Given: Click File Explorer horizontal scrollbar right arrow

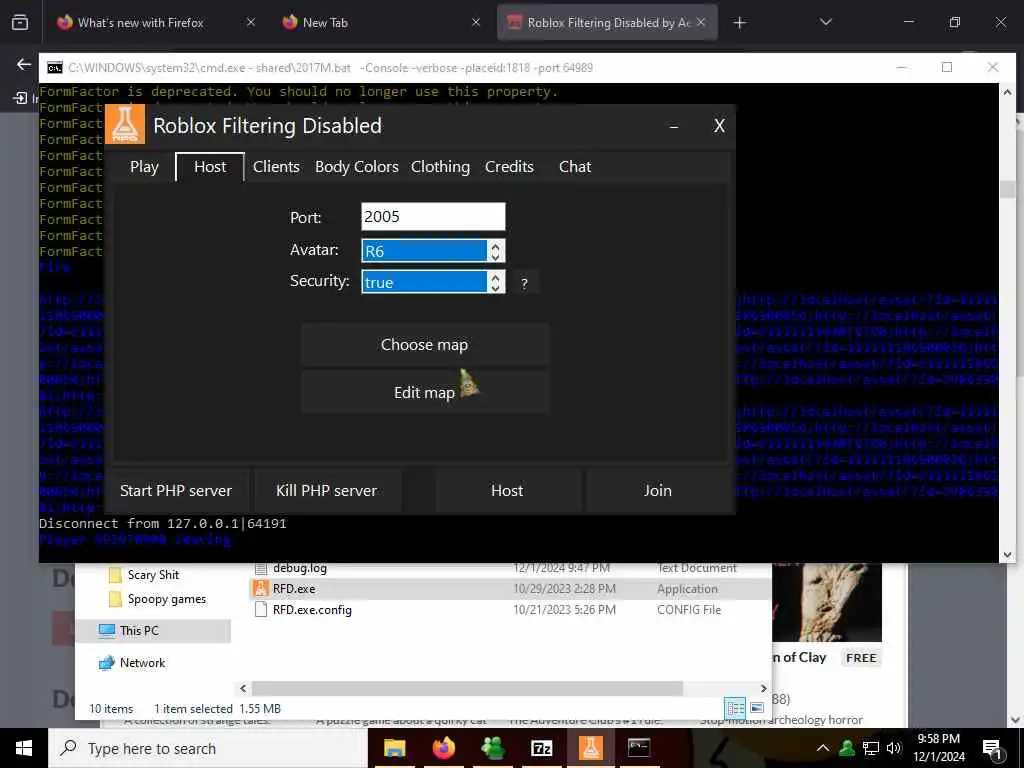Looking at the screenshot, I should click(x=763, y=688).
